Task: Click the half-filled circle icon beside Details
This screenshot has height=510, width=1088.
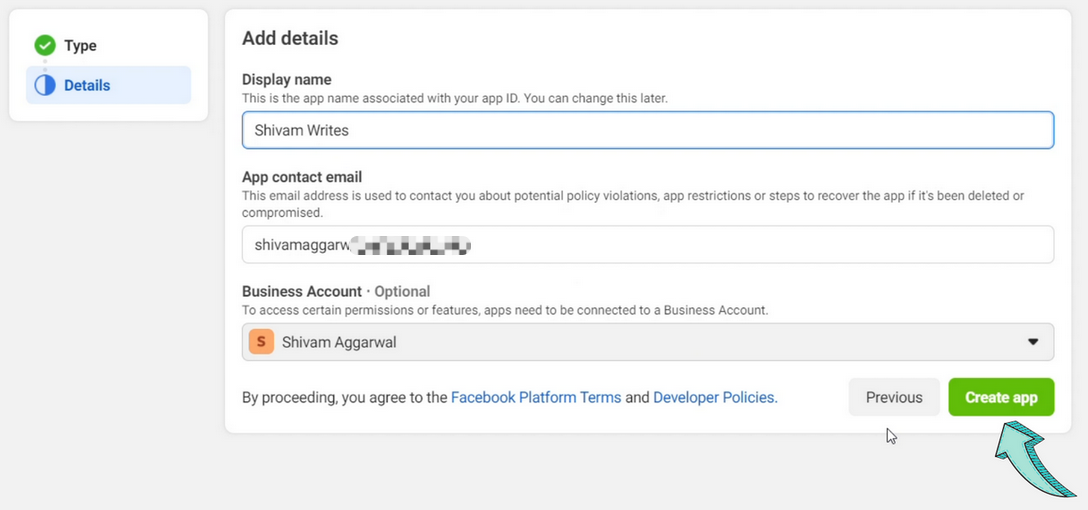Action: 45,85
